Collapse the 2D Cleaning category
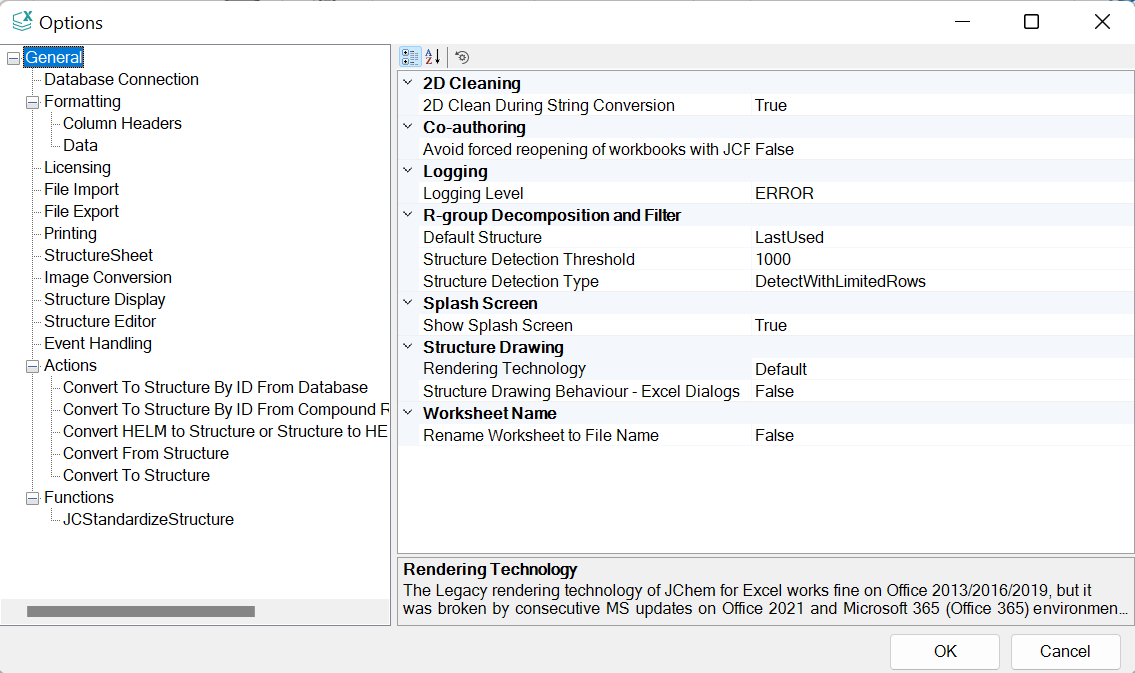 pos(408,84)
